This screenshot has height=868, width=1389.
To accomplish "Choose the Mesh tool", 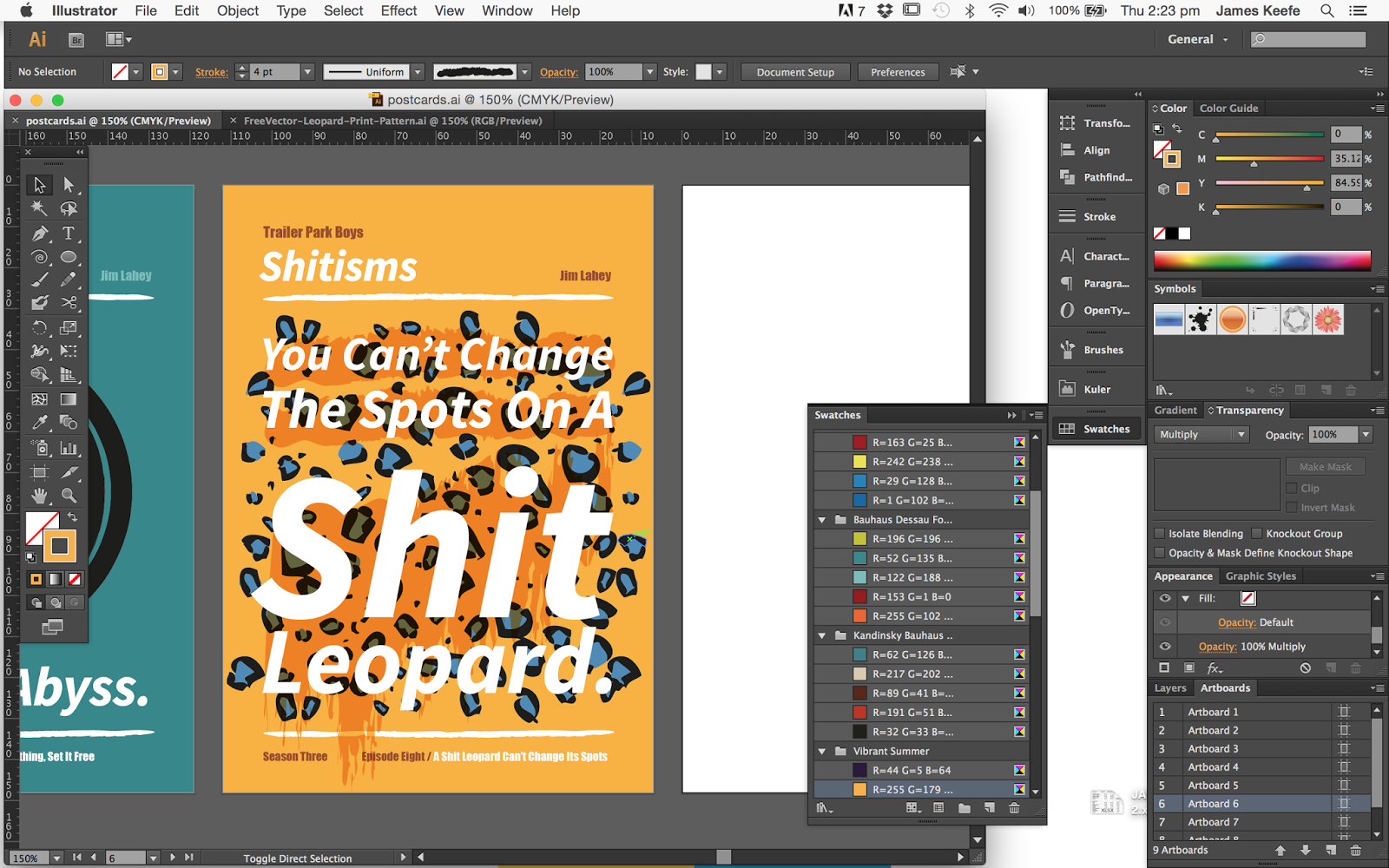I will (x=39, y=399).
